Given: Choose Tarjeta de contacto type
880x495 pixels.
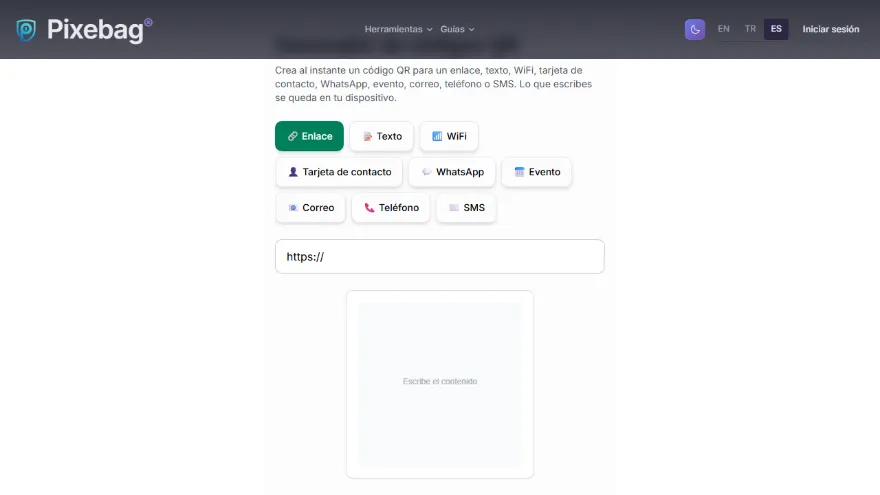Looking at the screenshot, I should coord(339,172).
